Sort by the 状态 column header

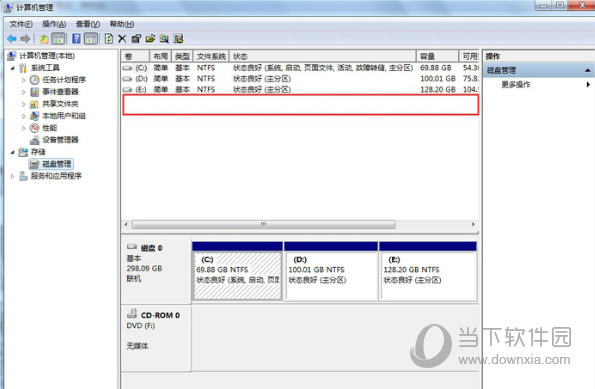323,57
